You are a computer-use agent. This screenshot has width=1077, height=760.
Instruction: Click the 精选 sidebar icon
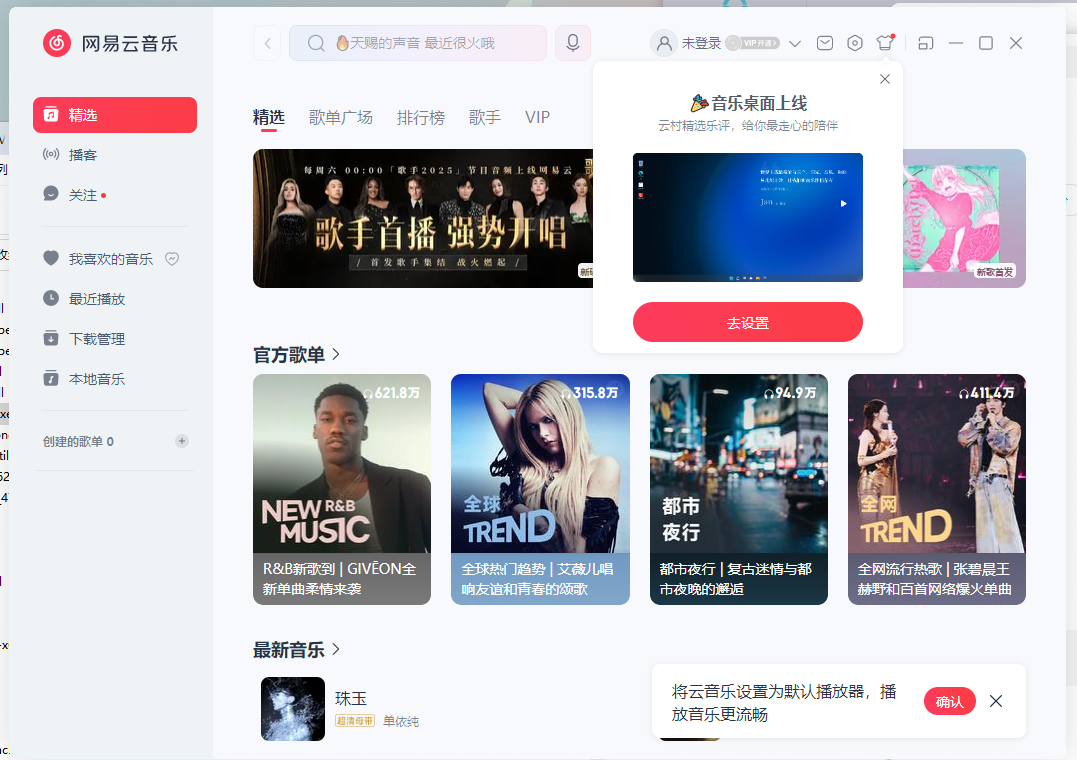(51, 115)
